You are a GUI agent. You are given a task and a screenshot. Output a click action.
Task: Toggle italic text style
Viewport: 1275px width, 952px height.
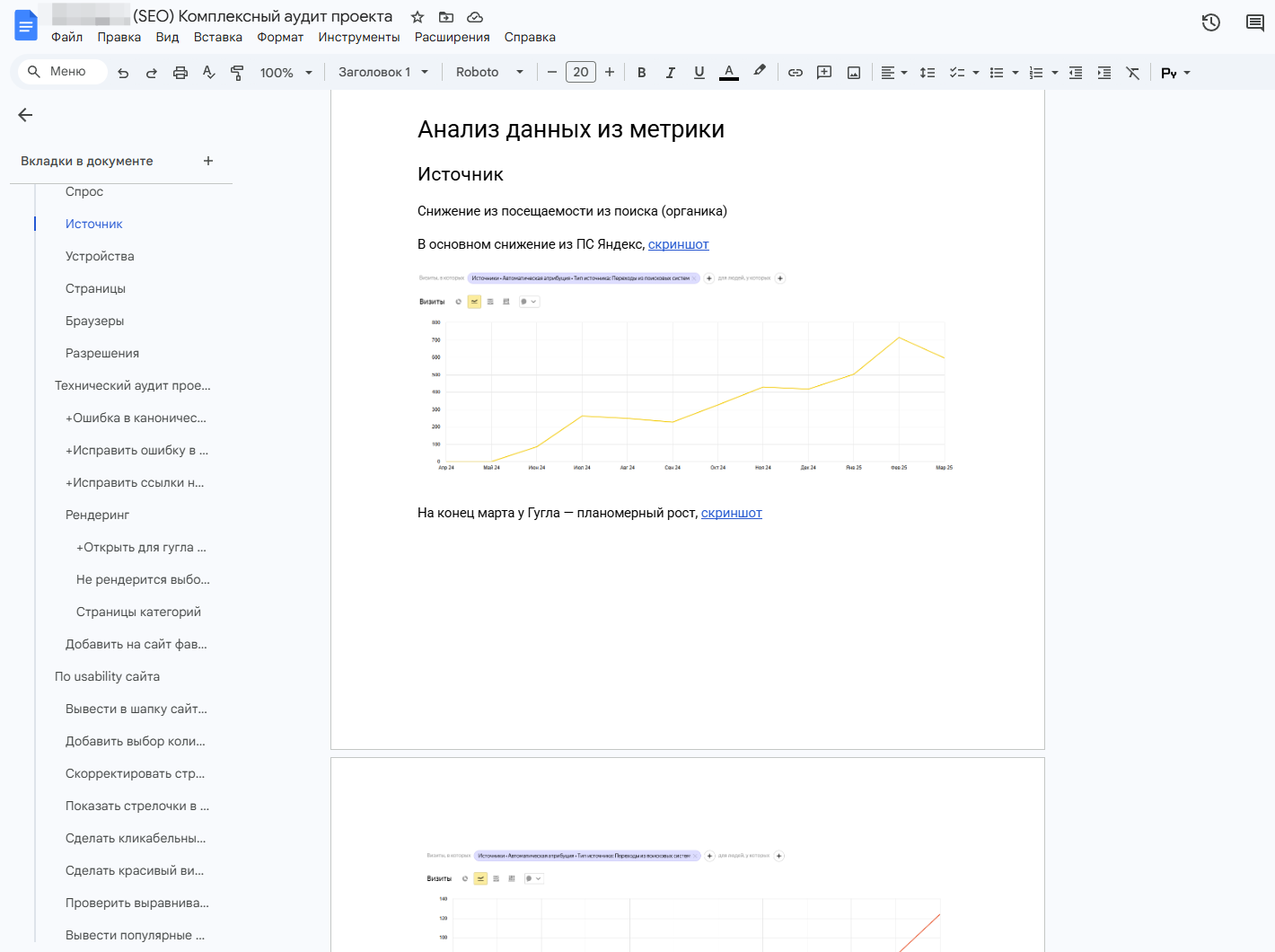670,73
